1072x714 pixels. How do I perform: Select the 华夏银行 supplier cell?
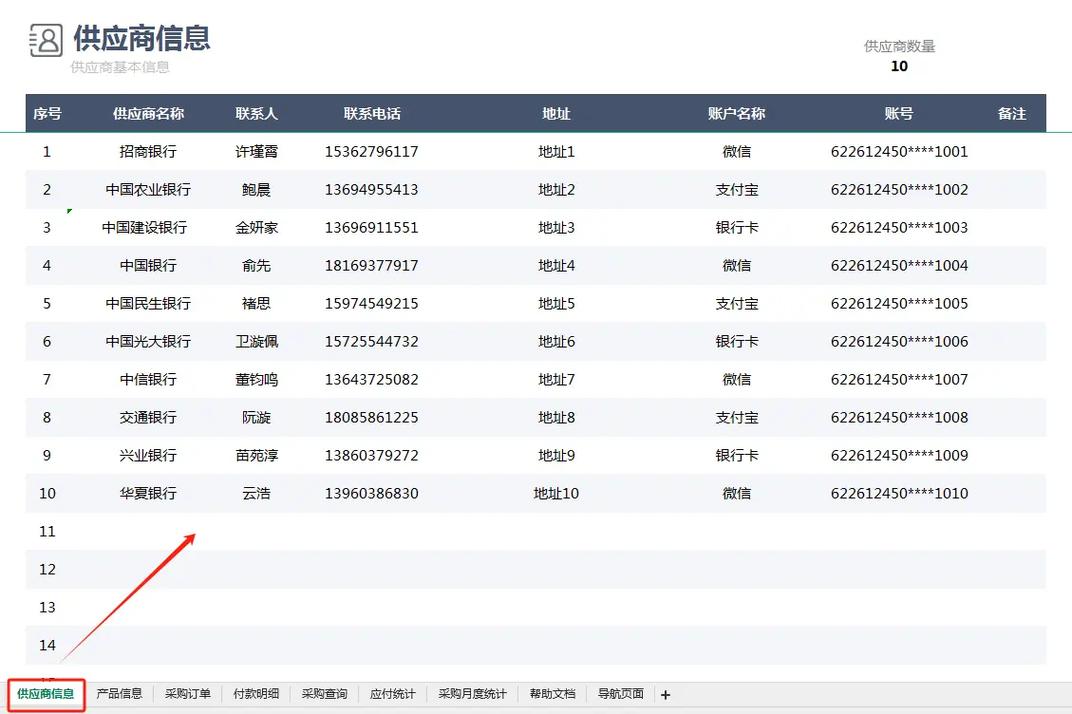click(148, 493)
